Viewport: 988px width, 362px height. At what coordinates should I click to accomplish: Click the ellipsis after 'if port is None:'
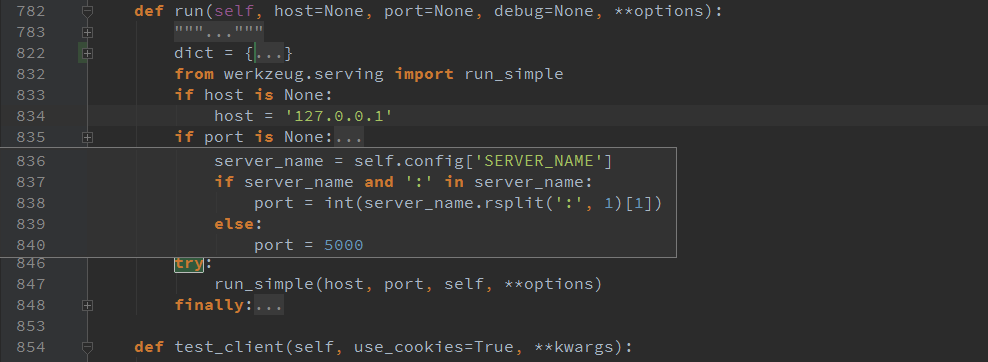pos(348,137)
